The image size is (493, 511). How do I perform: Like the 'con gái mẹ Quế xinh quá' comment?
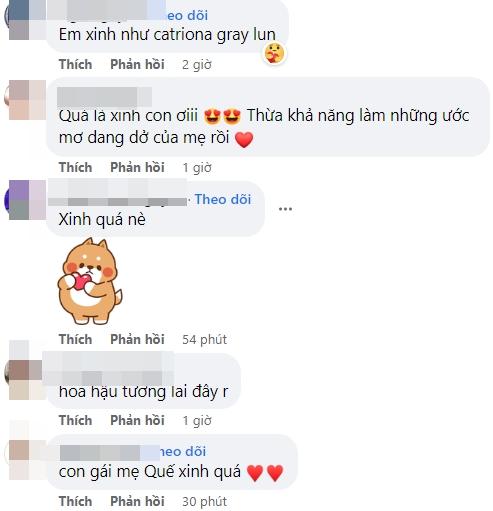pyautogui.click(x=75, y=501)
